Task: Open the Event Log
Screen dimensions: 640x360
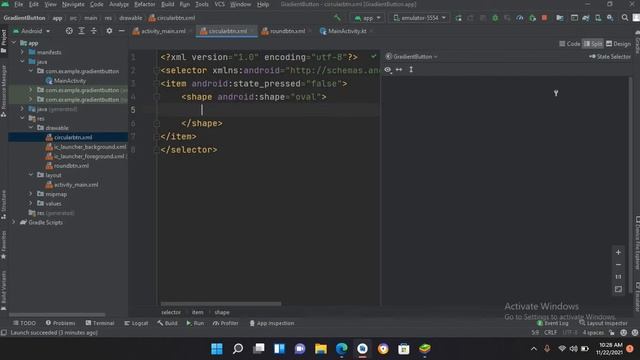Action: point(552,323)
